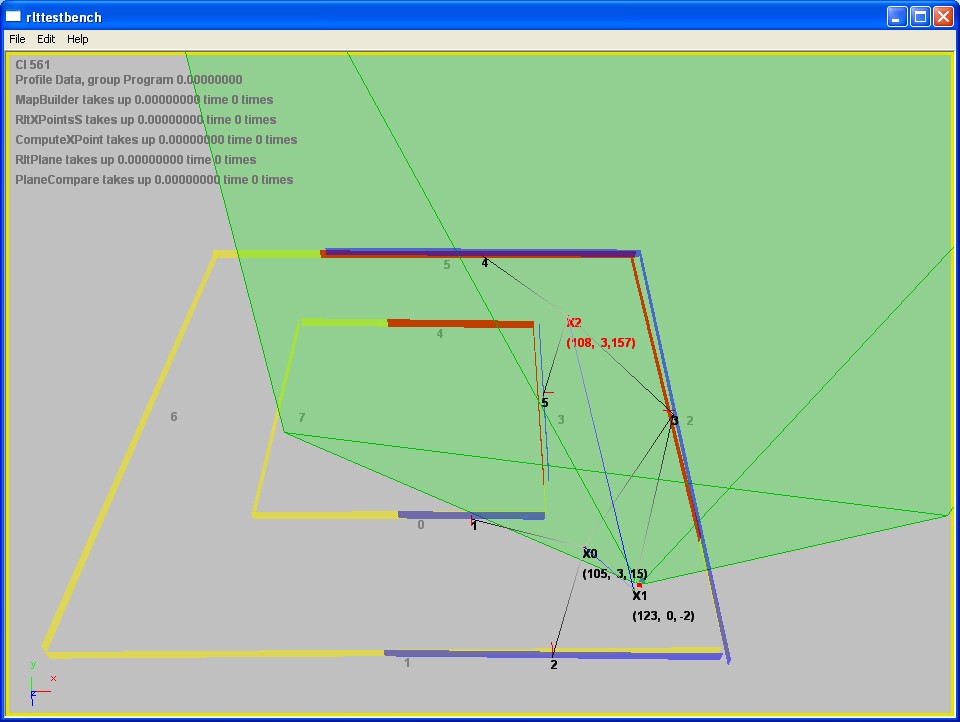Click black vertex 4 on the top edge
Viewport: 960px width, 722px height.
pos(485,263)
